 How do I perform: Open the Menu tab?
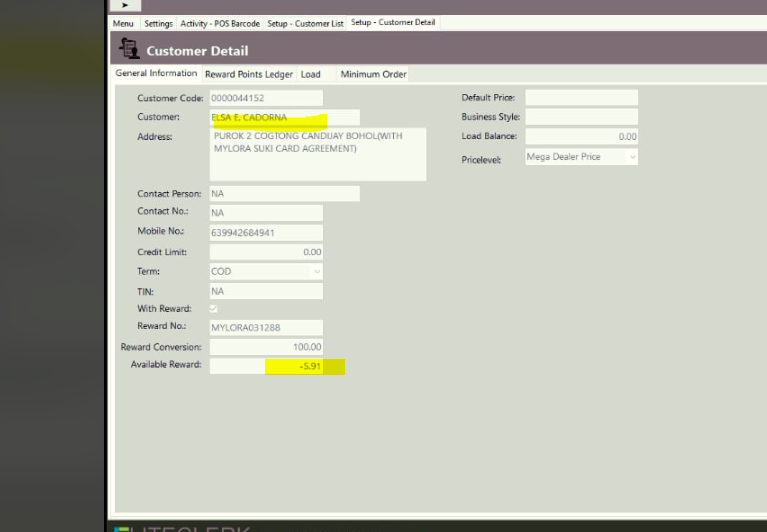pyautogui.click(x=123, y=23)
